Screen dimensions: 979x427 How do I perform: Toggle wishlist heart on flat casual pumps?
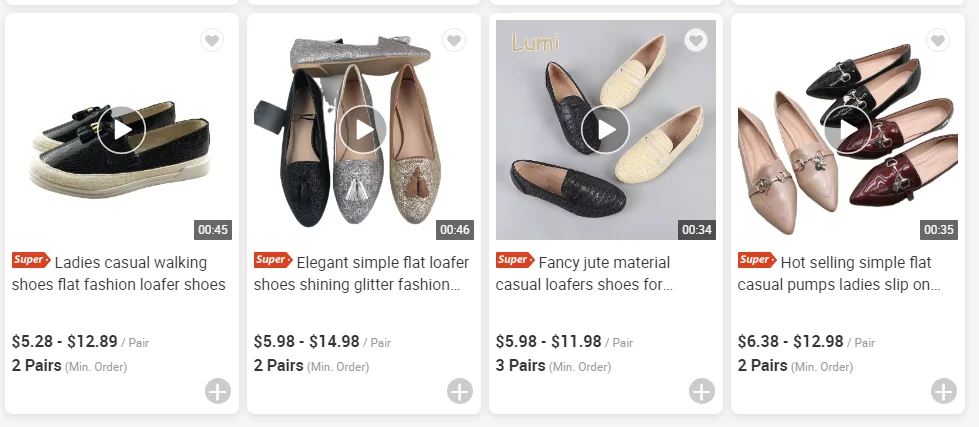point(937,40)
